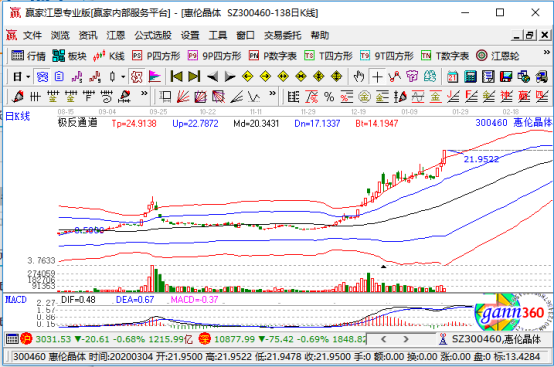Click the 300460 惠伦晶体 chart title

[x=513, y=123]
